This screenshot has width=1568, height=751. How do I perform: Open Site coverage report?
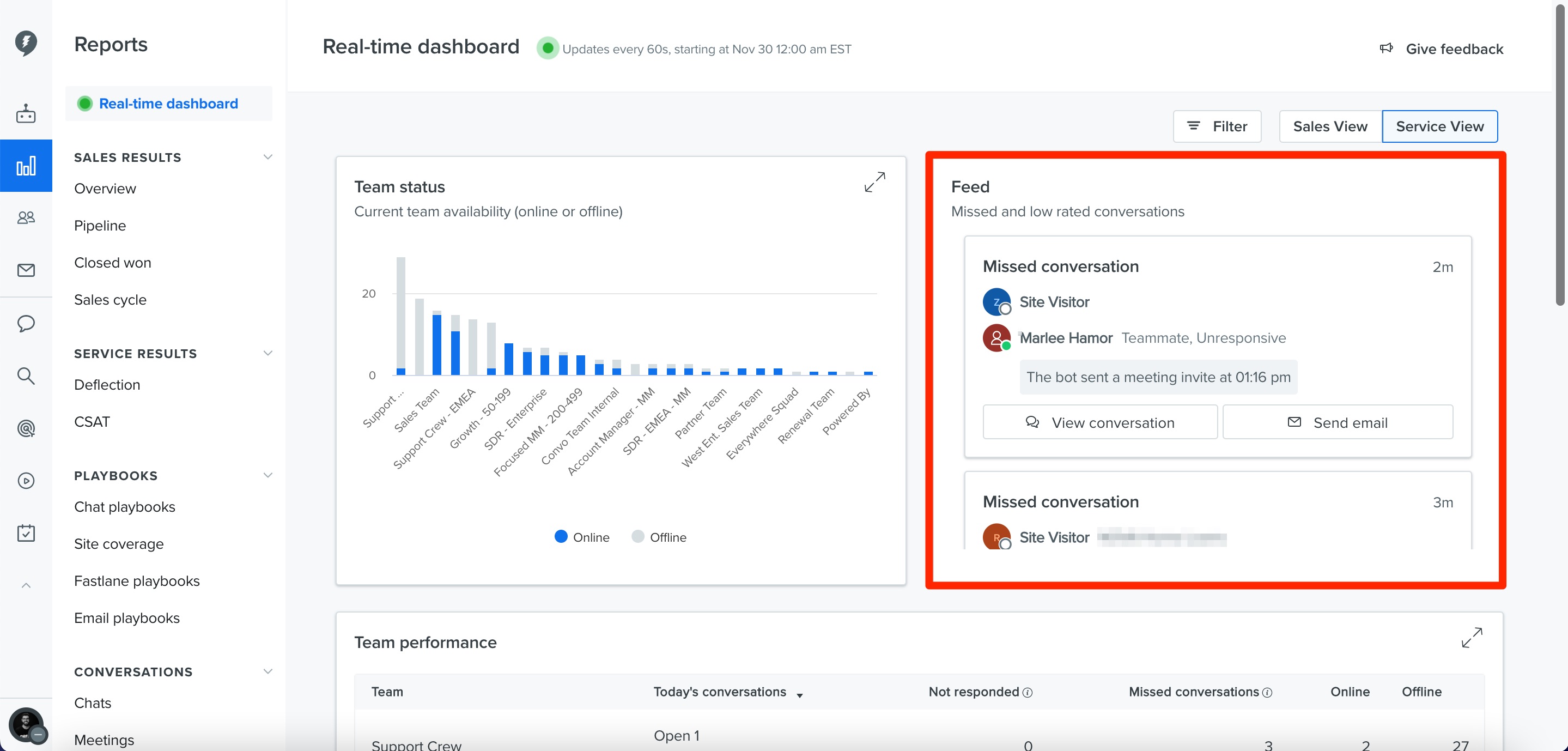pyautogui.click(x=119, y=543)
